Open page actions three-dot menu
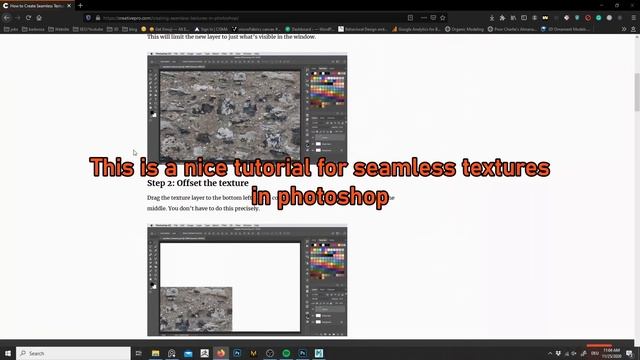This screenshot has height=360, width=640. [423, 18]
